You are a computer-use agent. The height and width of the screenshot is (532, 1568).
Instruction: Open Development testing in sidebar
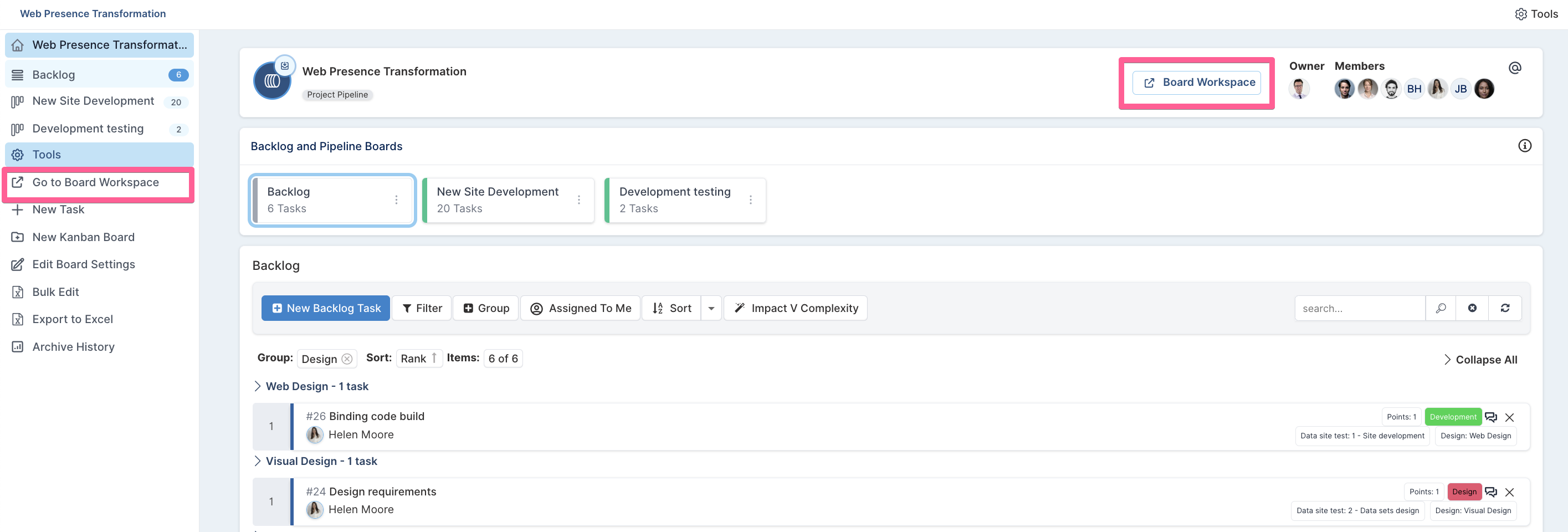pyautogui.click(x=99, y=129)
